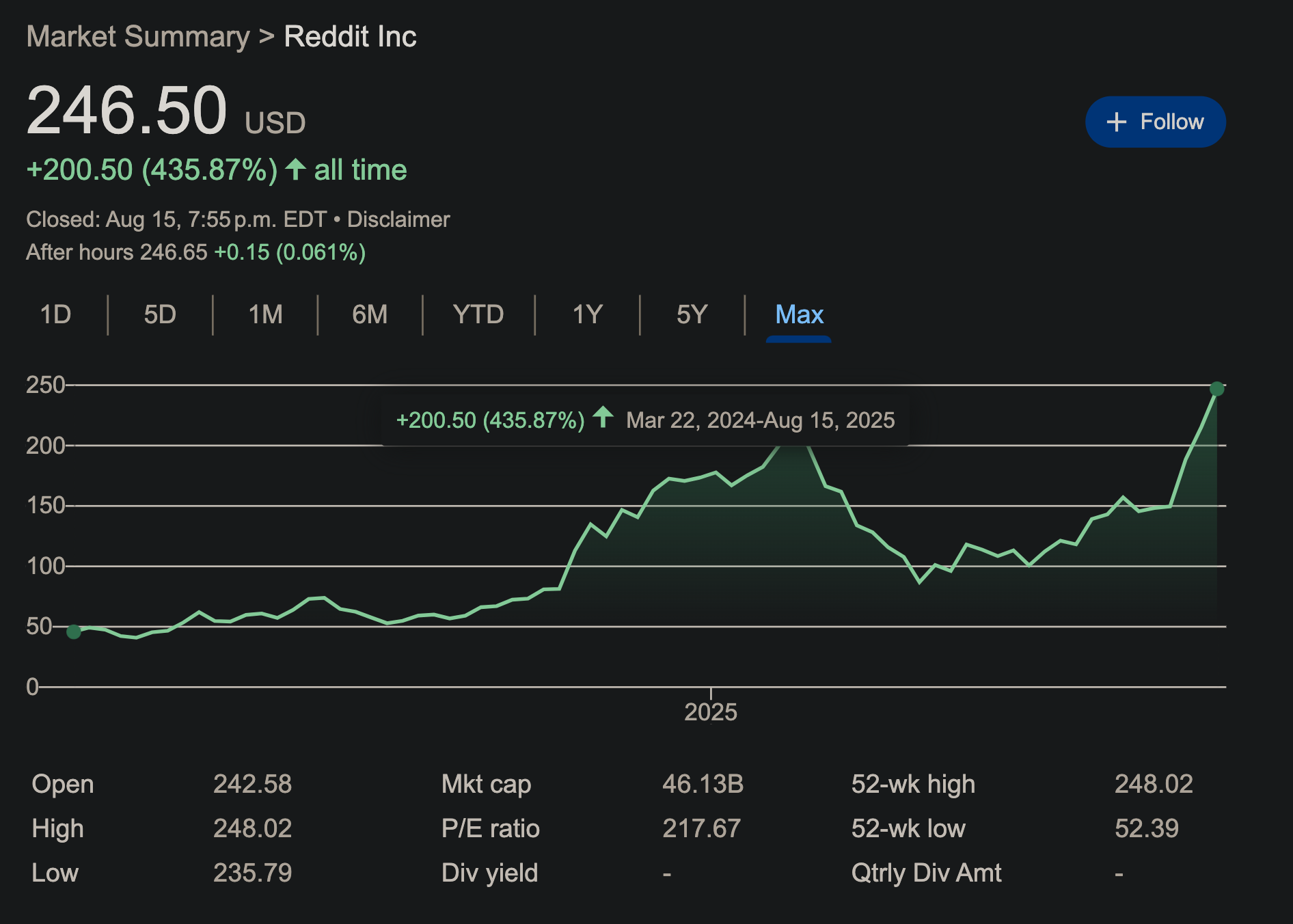The width and height of the screenshot is (1293, 924).
Task: Click the Mkt cap value 46.13B
Action: 702,784
